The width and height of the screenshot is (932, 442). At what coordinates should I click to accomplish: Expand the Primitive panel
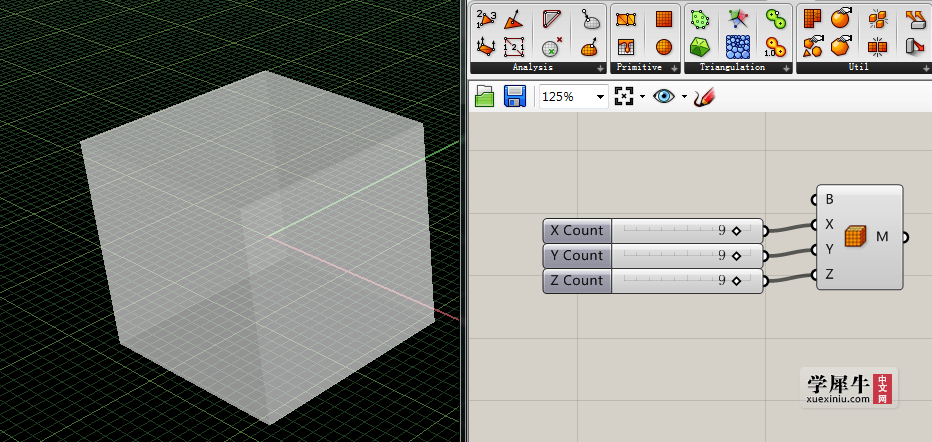(675, 69)
